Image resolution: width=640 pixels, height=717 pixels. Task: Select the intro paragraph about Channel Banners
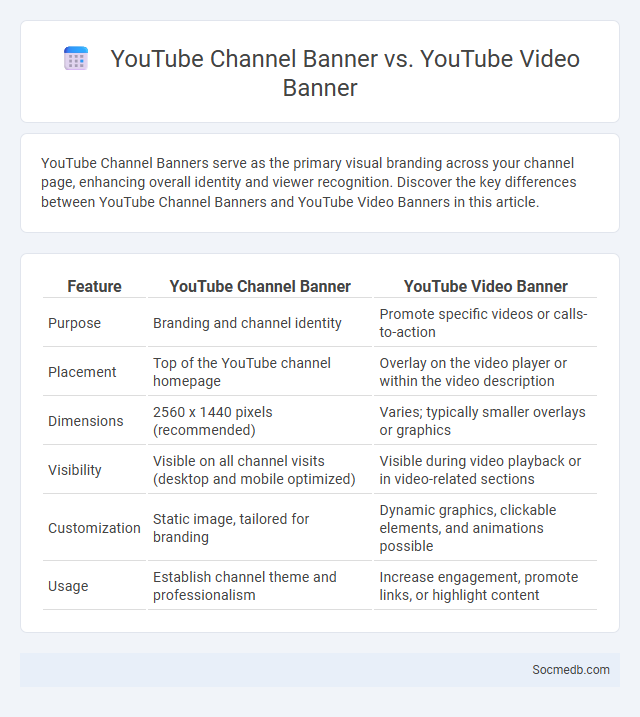[309, 182]
